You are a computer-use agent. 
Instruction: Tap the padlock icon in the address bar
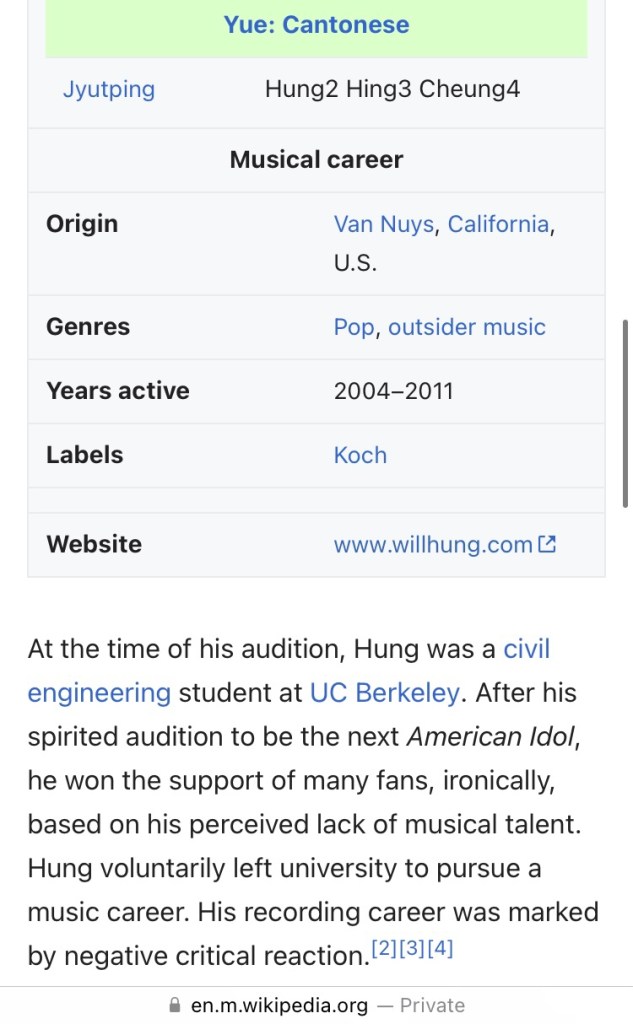pos(176,1005)
